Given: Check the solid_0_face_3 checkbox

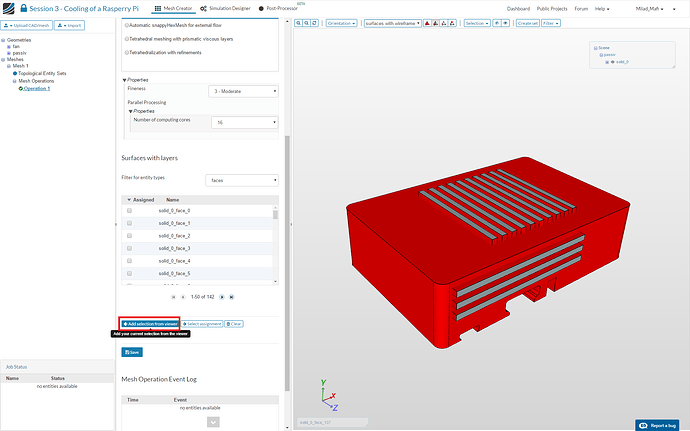Looking at the screenshot, I should pos(129,248).
